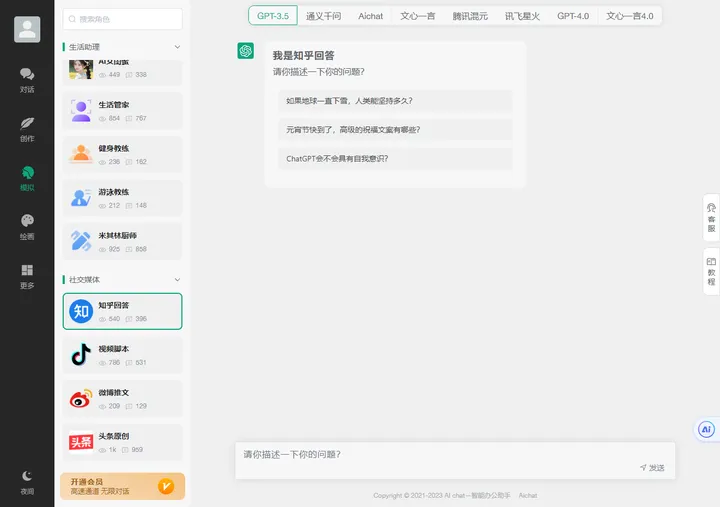This screenshot has height=507, width=720.
Task: Click the 发送 send button
Action: tap(652, 468)
